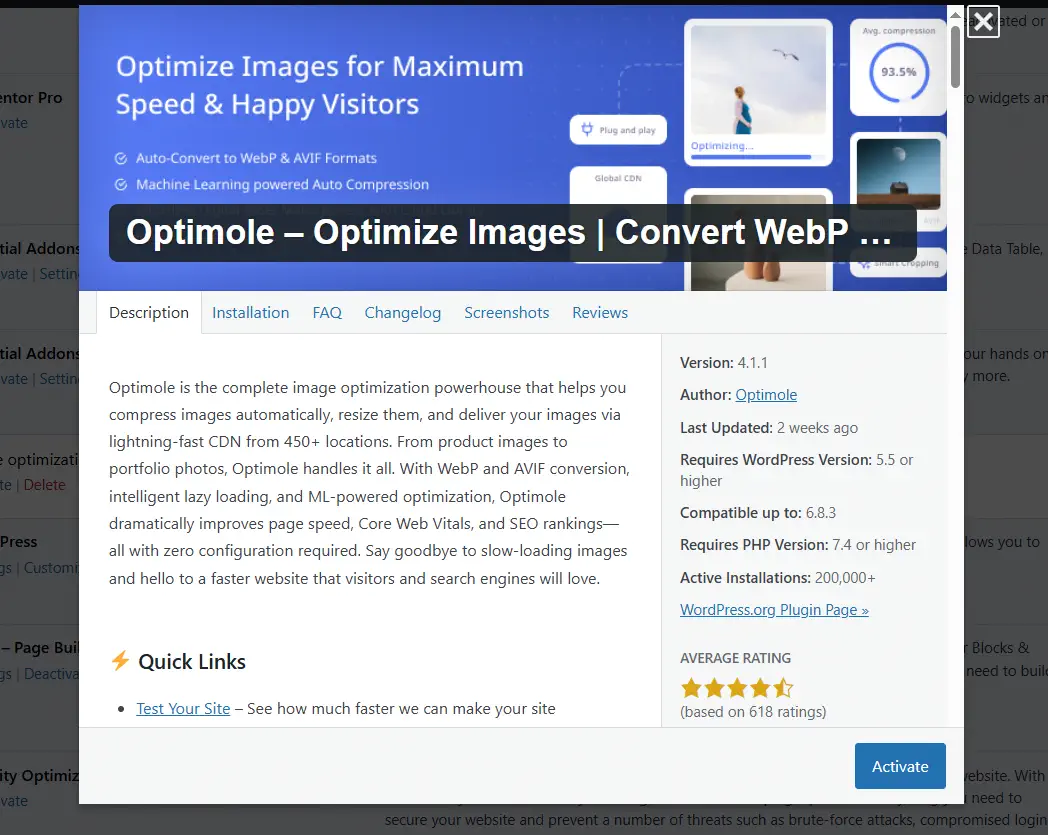Click the Compatible up to: 6.8.3 text

pyautogui.click(x=758, y=513)
